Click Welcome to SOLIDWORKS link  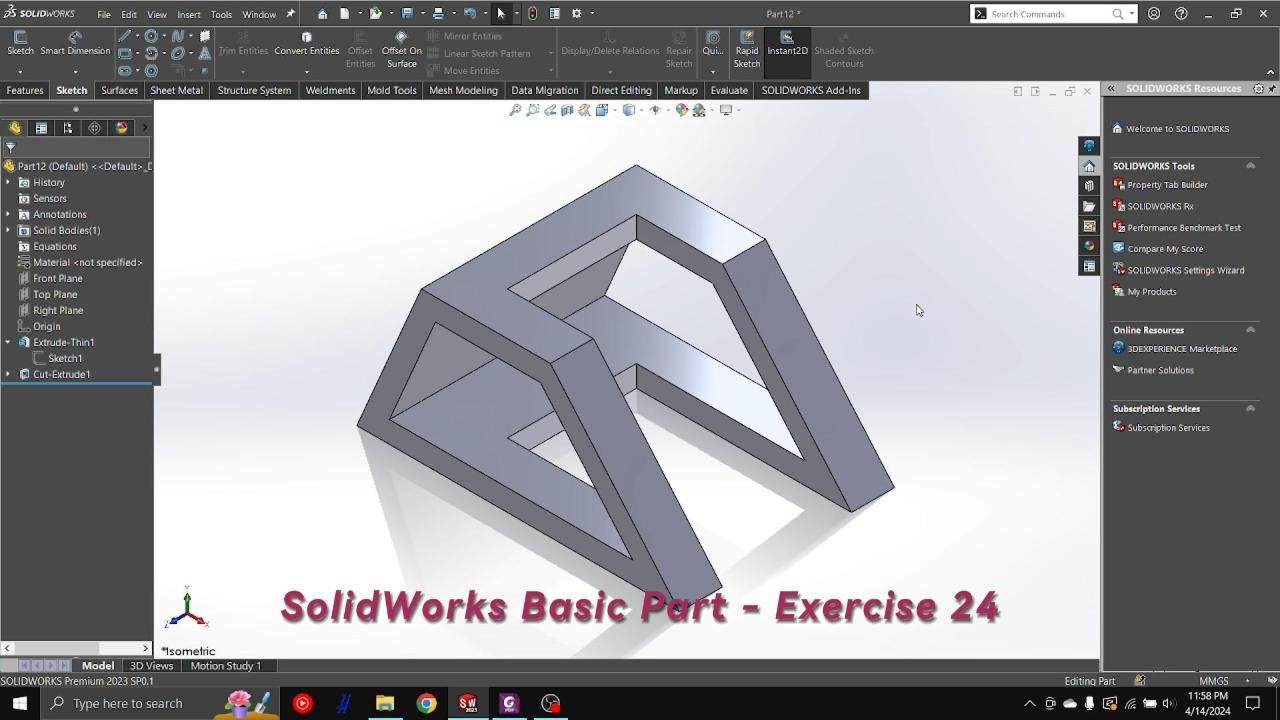pos(1177,129)
